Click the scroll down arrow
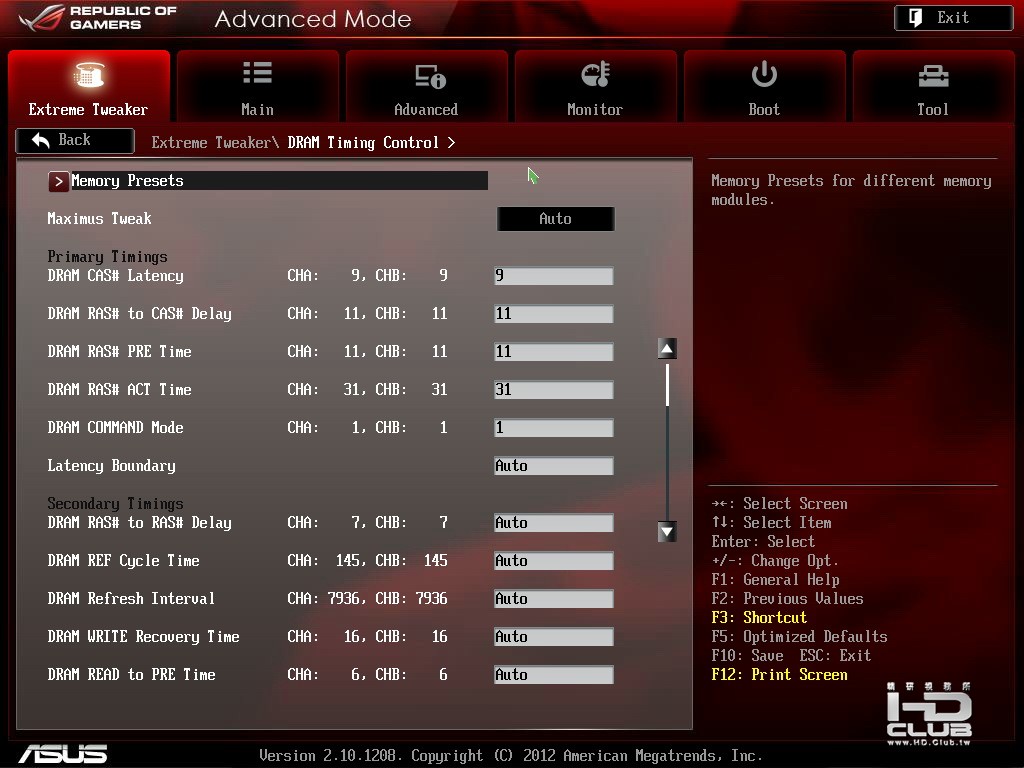1024x768 pixels. (x=667, y=532)
